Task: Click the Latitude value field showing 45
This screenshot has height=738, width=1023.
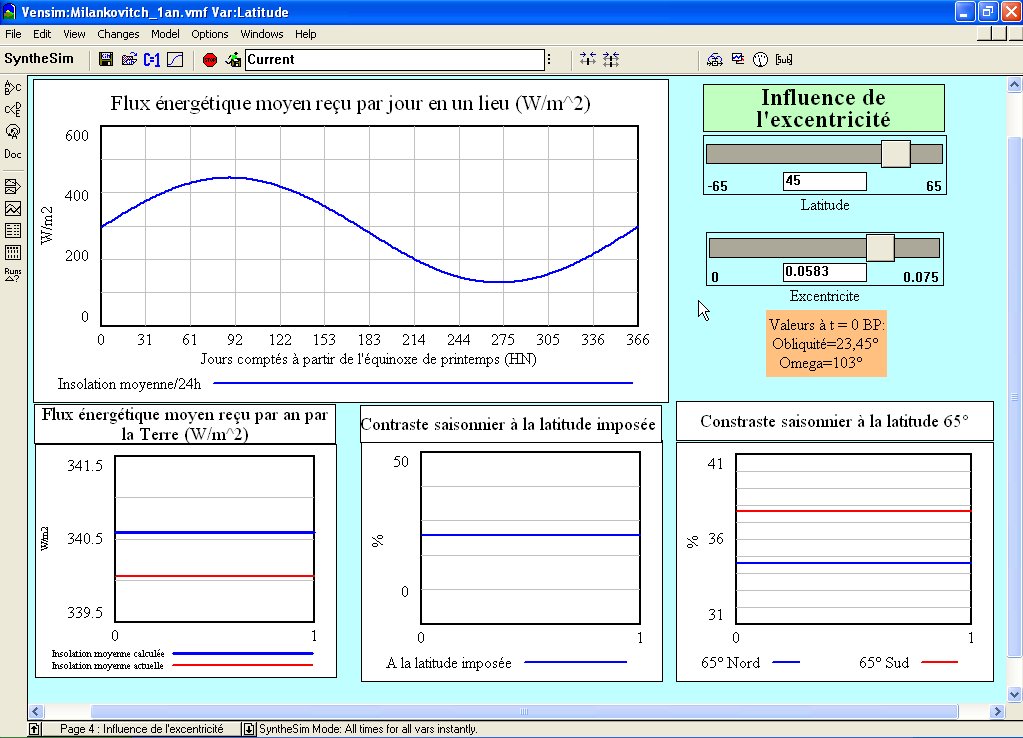Action: (x=824, y=181)
